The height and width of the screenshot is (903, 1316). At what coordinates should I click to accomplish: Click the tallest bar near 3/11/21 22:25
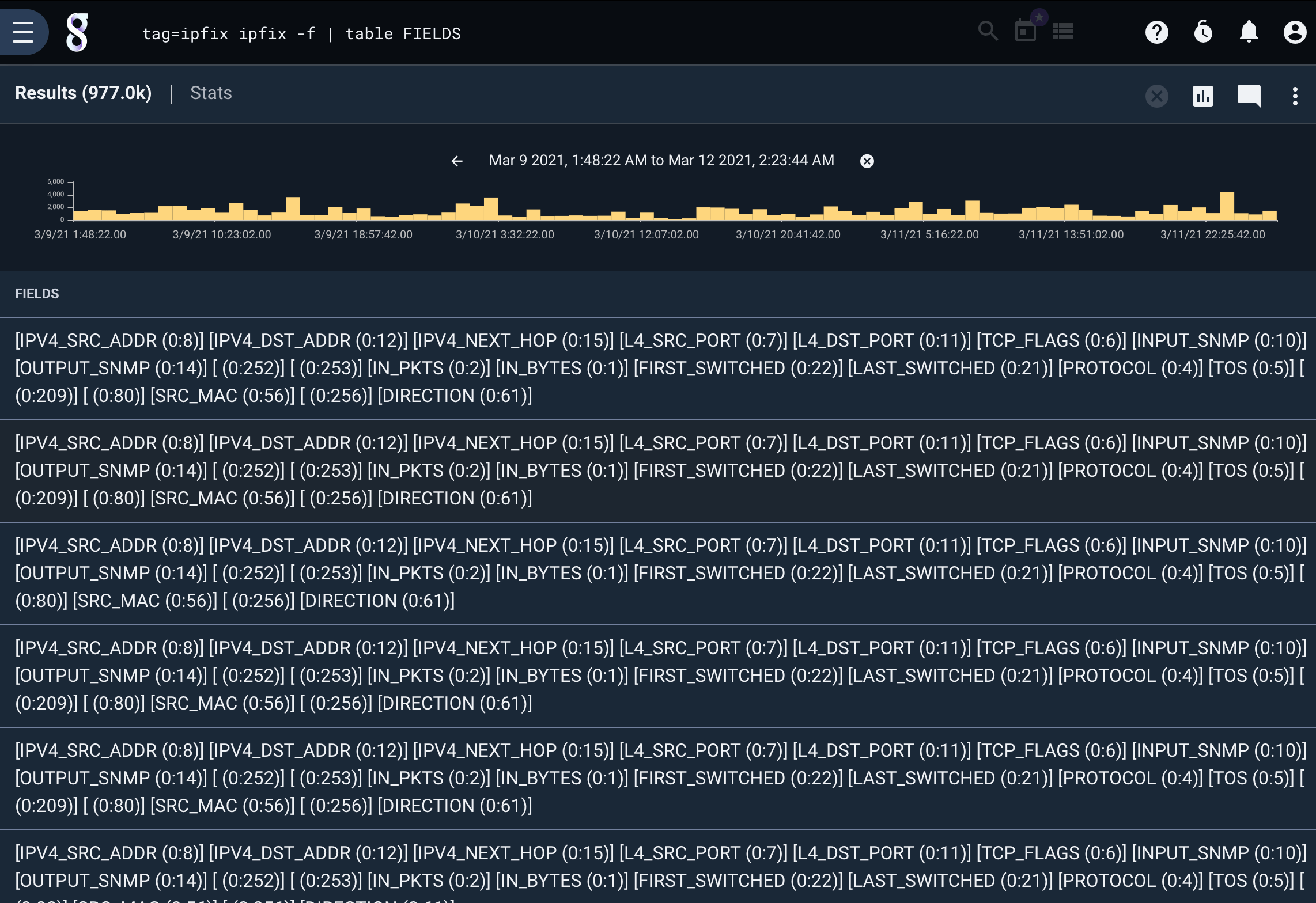[x=1227, y=206]
